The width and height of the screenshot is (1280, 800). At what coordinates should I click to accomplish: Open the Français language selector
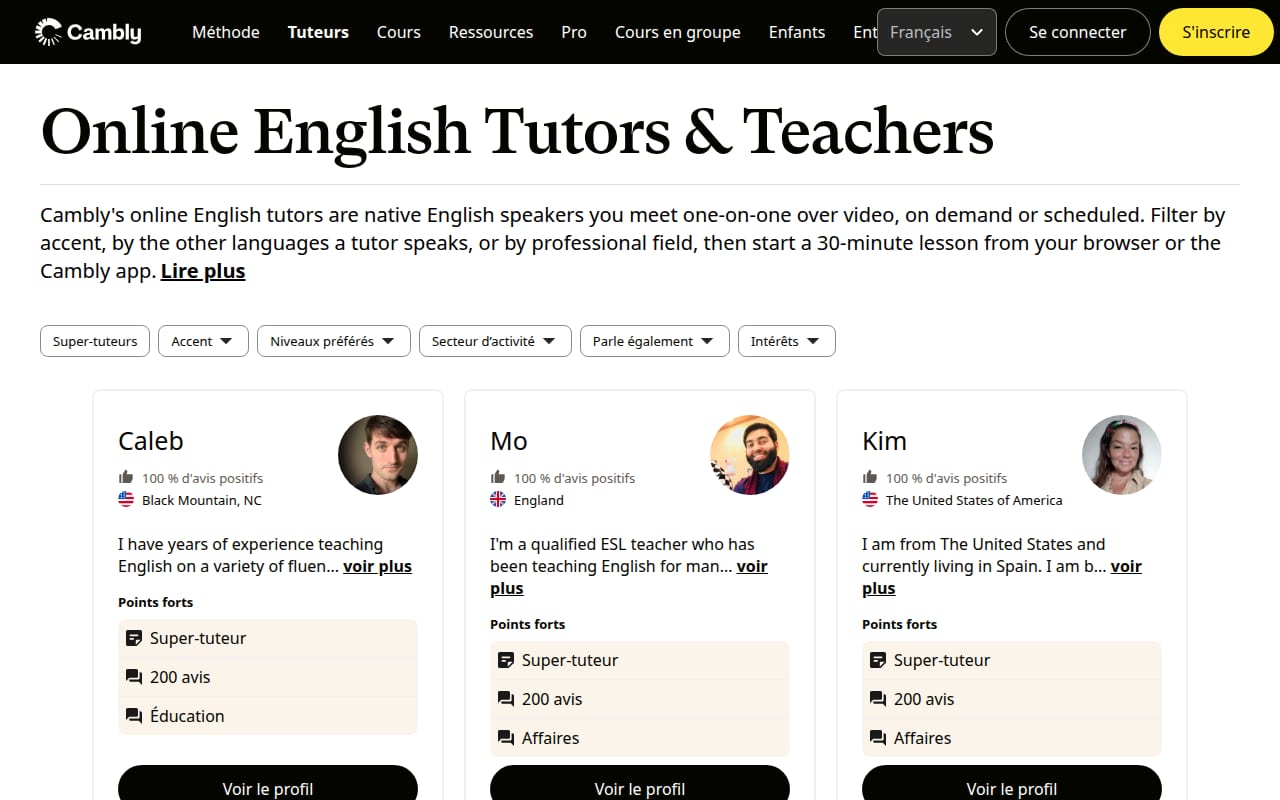937,32
